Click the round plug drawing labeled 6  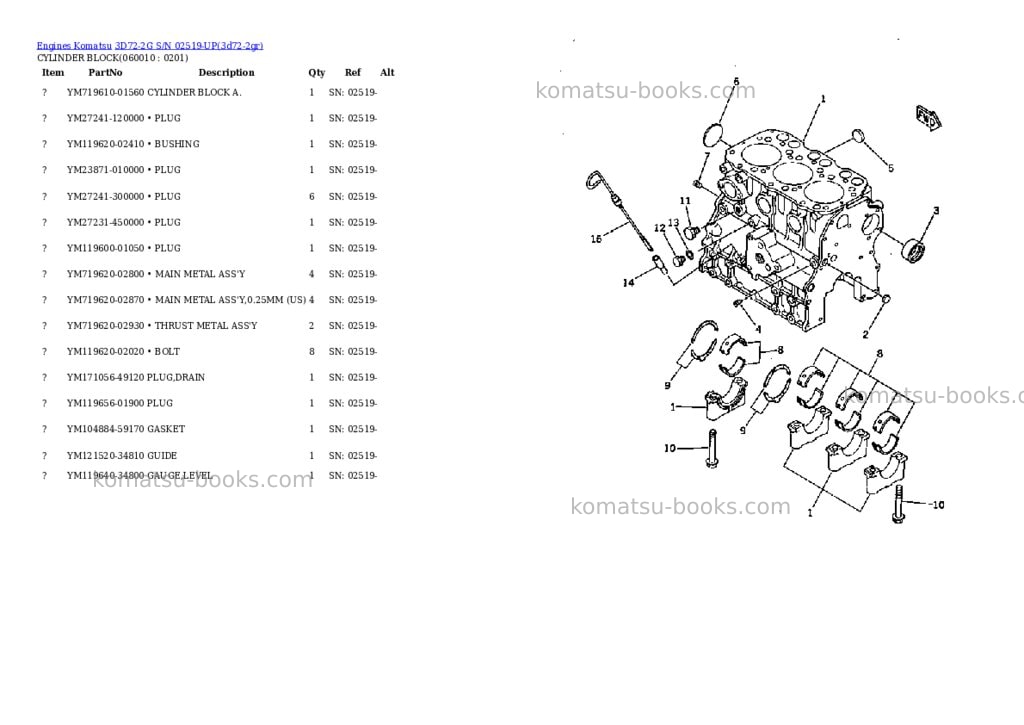tap(713, 135)
